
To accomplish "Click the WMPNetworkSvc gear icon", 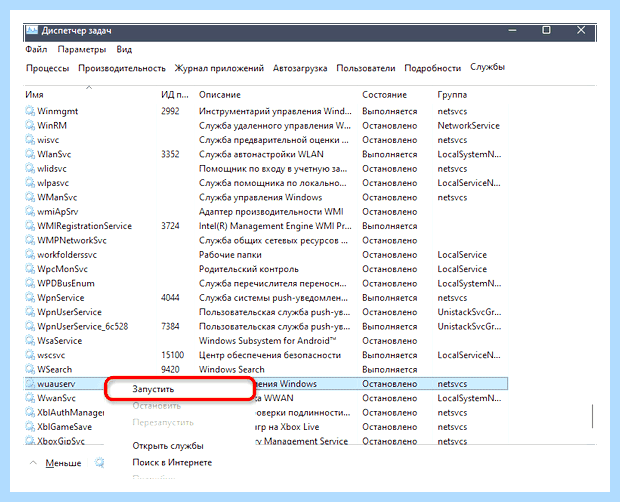I will [30, 240].
